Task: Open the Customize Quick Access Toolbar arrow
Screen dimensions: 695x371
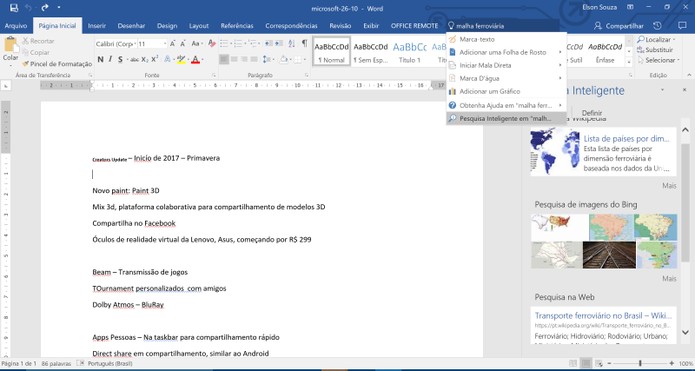Action: click(59, 8)
